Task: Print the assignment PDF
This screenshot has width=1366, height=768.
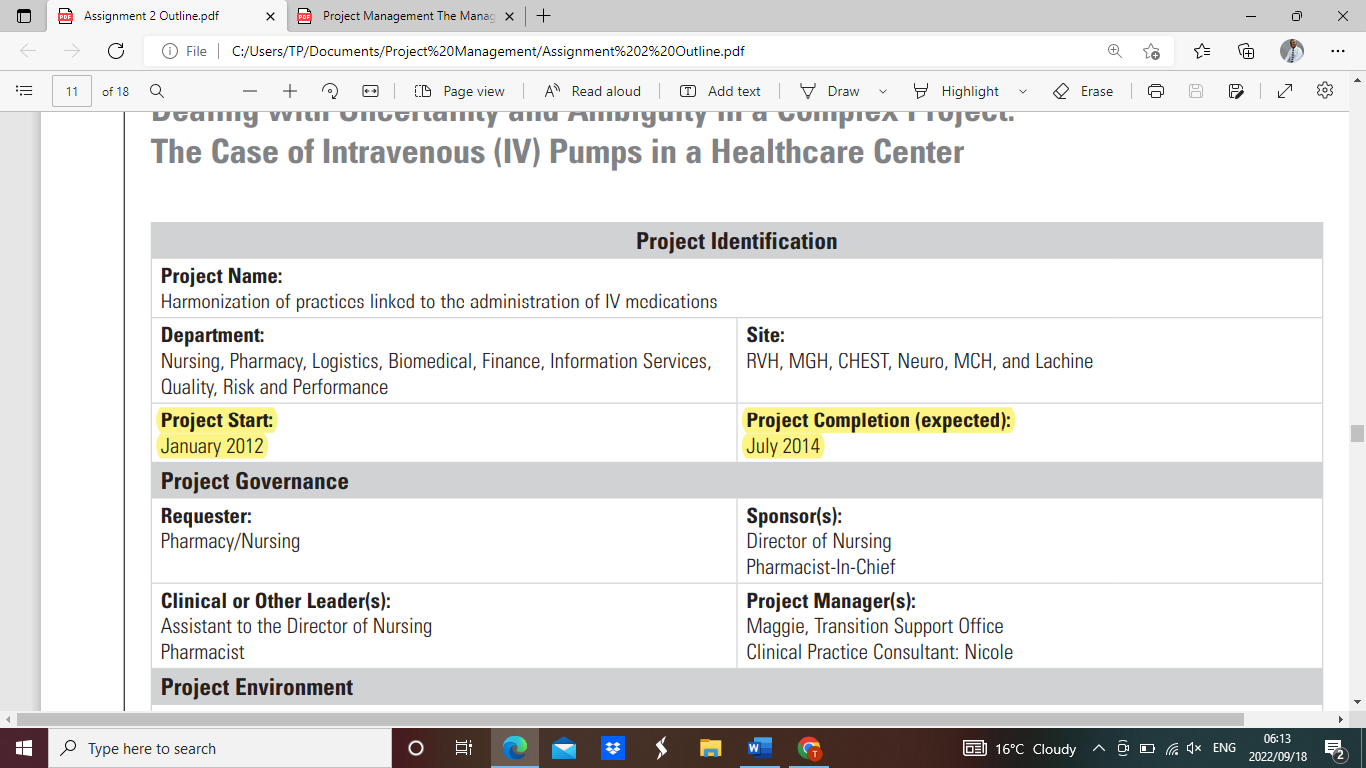Action: tap(1156, 91)
